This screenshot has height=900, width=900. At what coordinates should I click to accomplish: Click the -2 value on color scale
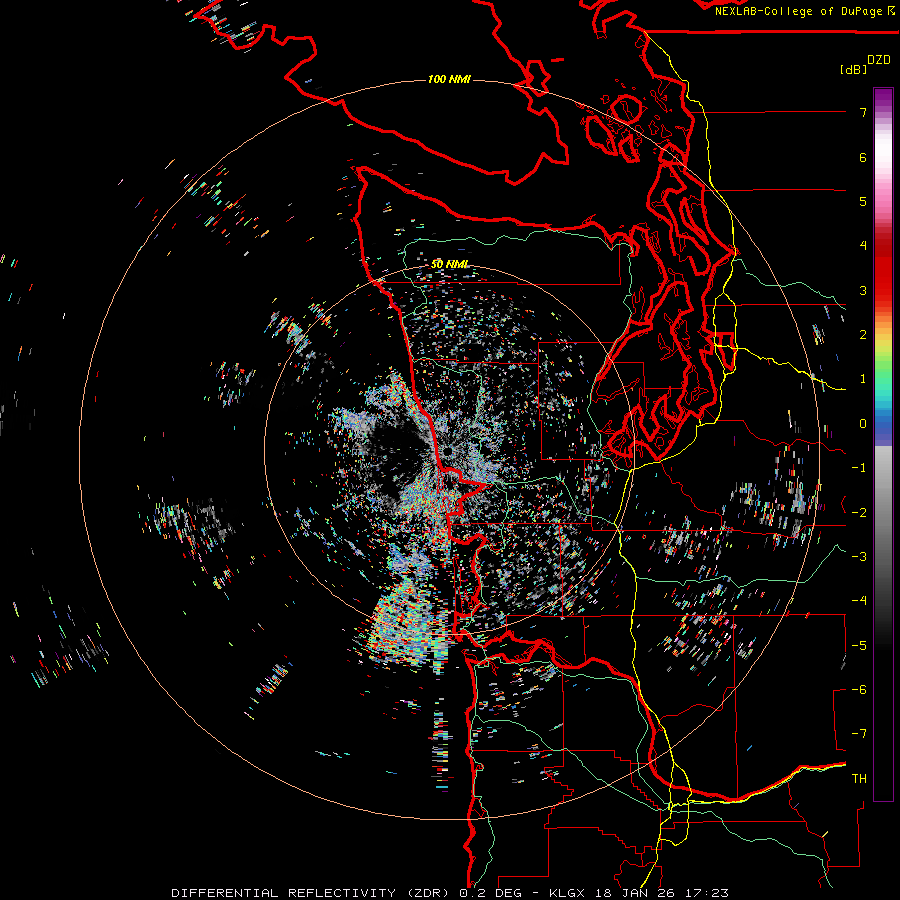pyautogui.click(x=859, y=513)
